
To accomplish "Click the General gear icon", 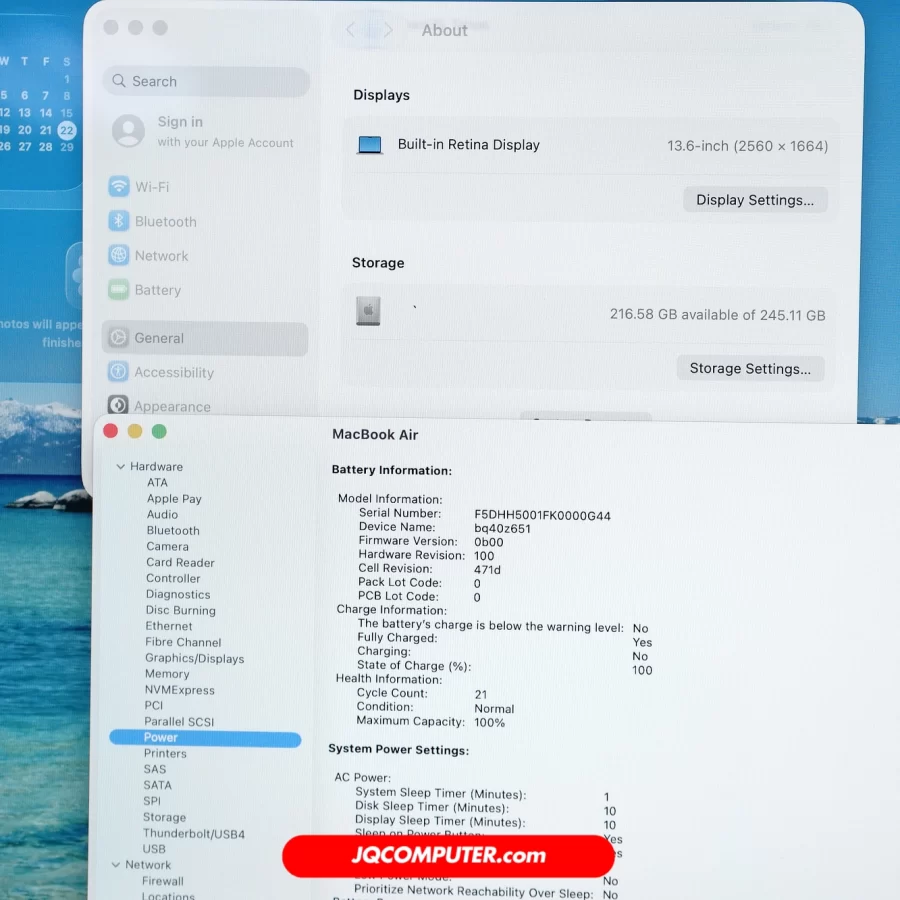I will click(118, 338).
